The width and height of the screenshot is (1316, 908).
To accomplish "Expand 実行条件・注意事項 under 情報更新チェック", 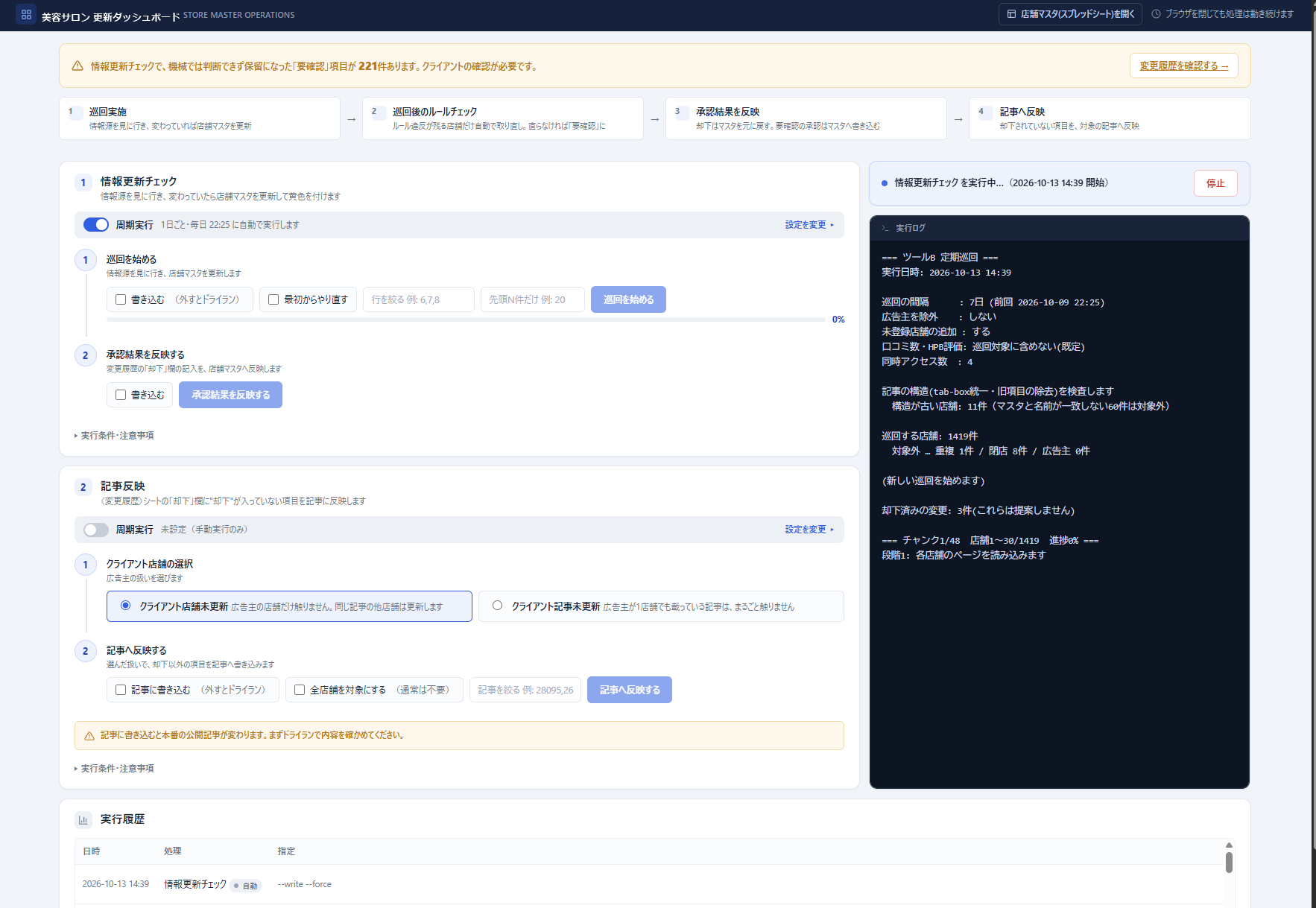I will (114, 435).
